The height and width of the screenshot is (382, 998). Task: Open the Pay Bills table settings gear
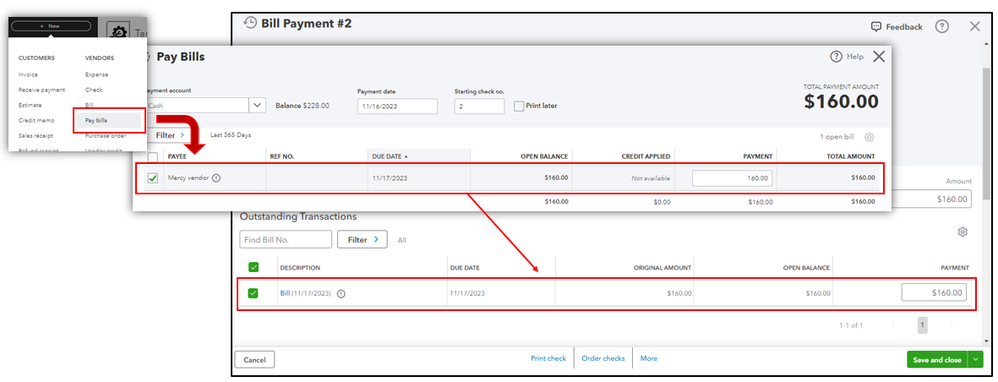869,138
